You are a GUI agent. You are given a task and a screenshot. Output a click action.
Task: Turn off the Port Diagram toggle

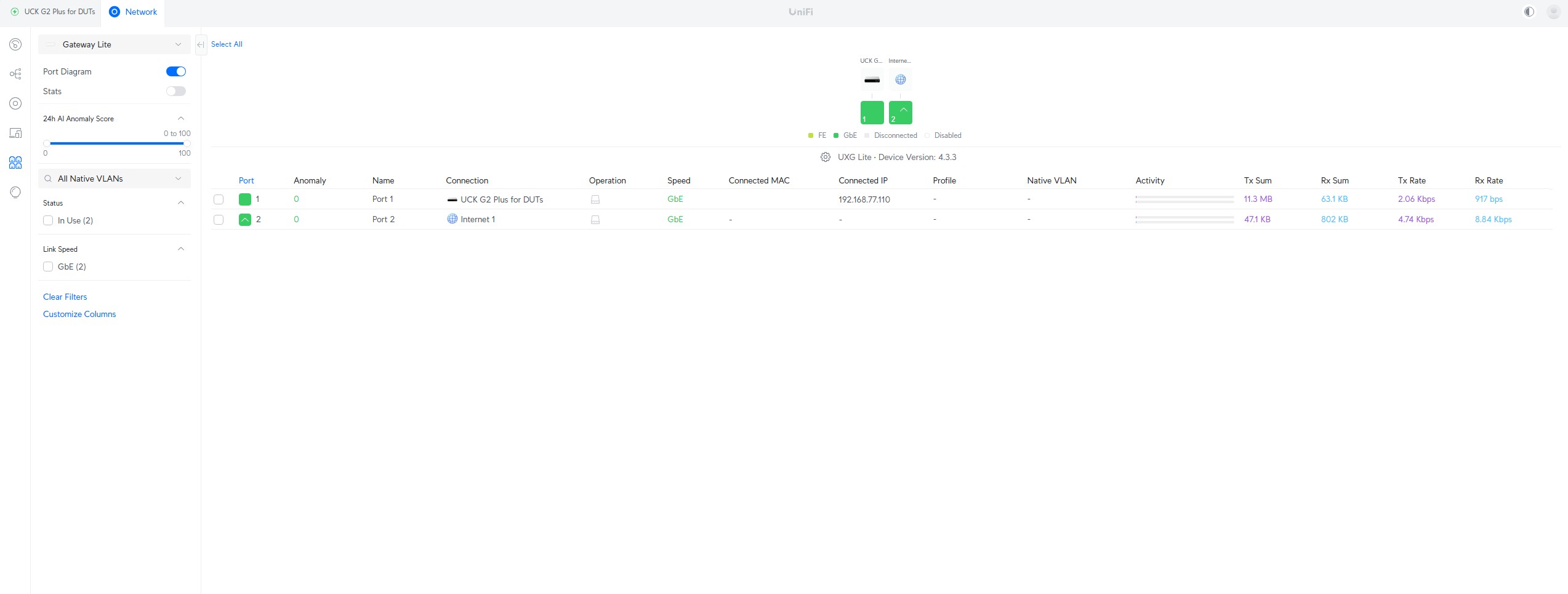[175, 71]
